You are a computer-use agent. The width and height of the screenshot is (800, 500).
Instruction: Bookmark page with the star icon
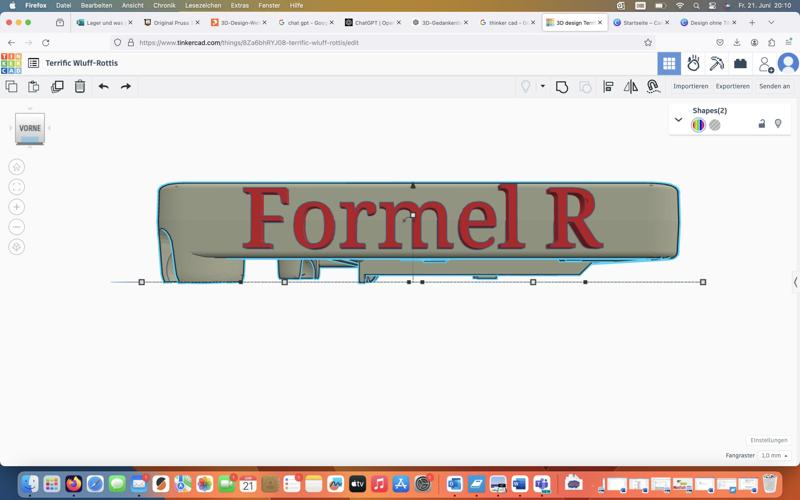click(x=648, y=43)
